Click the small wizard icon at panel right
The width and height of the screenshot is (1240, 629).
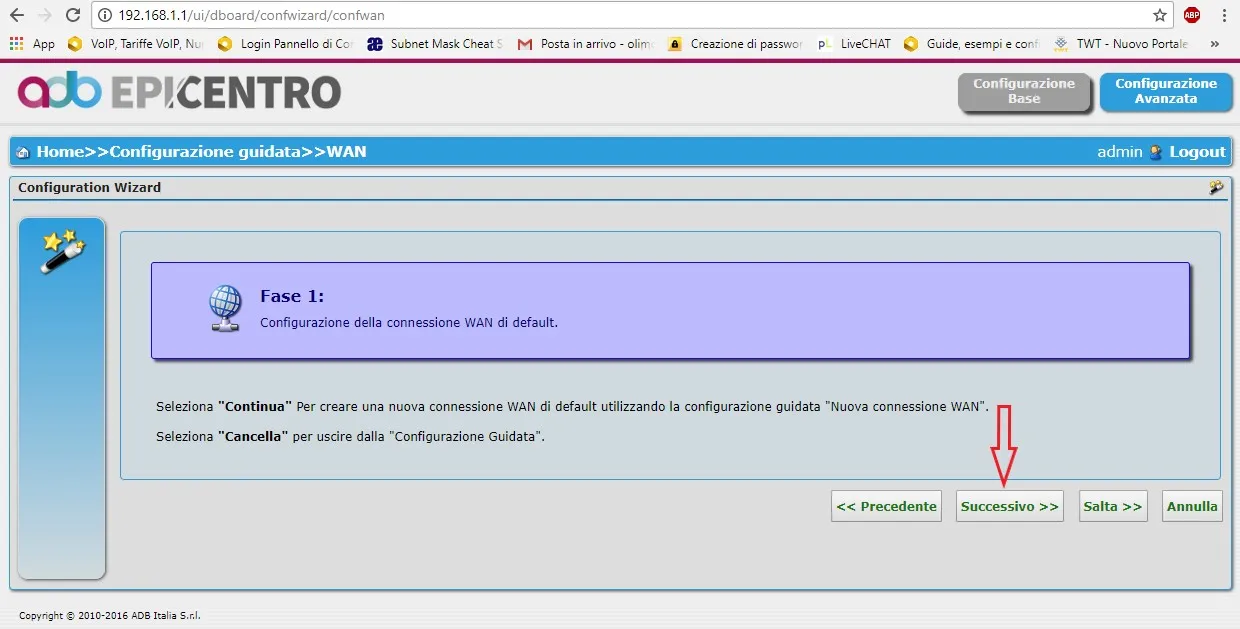(1216, 187)
